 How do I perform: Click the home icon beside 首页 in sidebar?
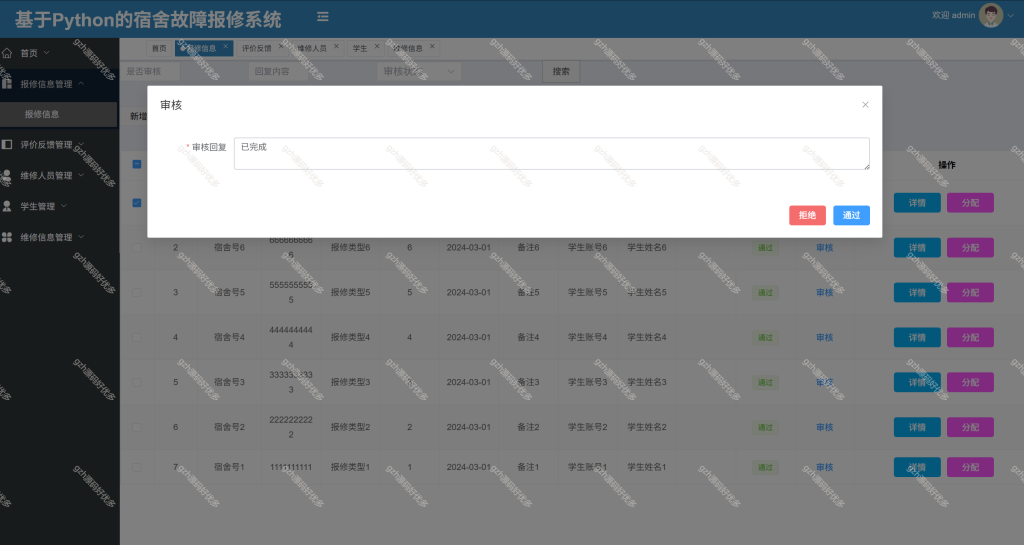7,53
